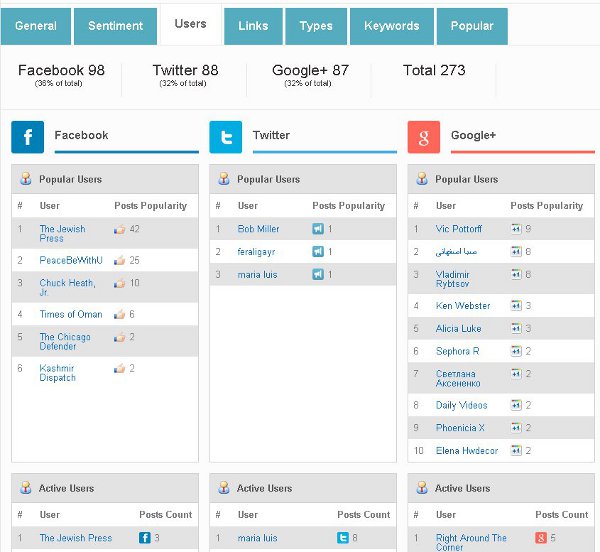Click Google+ Popular Users person icon
The image size is (600, 552).
[422, 179]
